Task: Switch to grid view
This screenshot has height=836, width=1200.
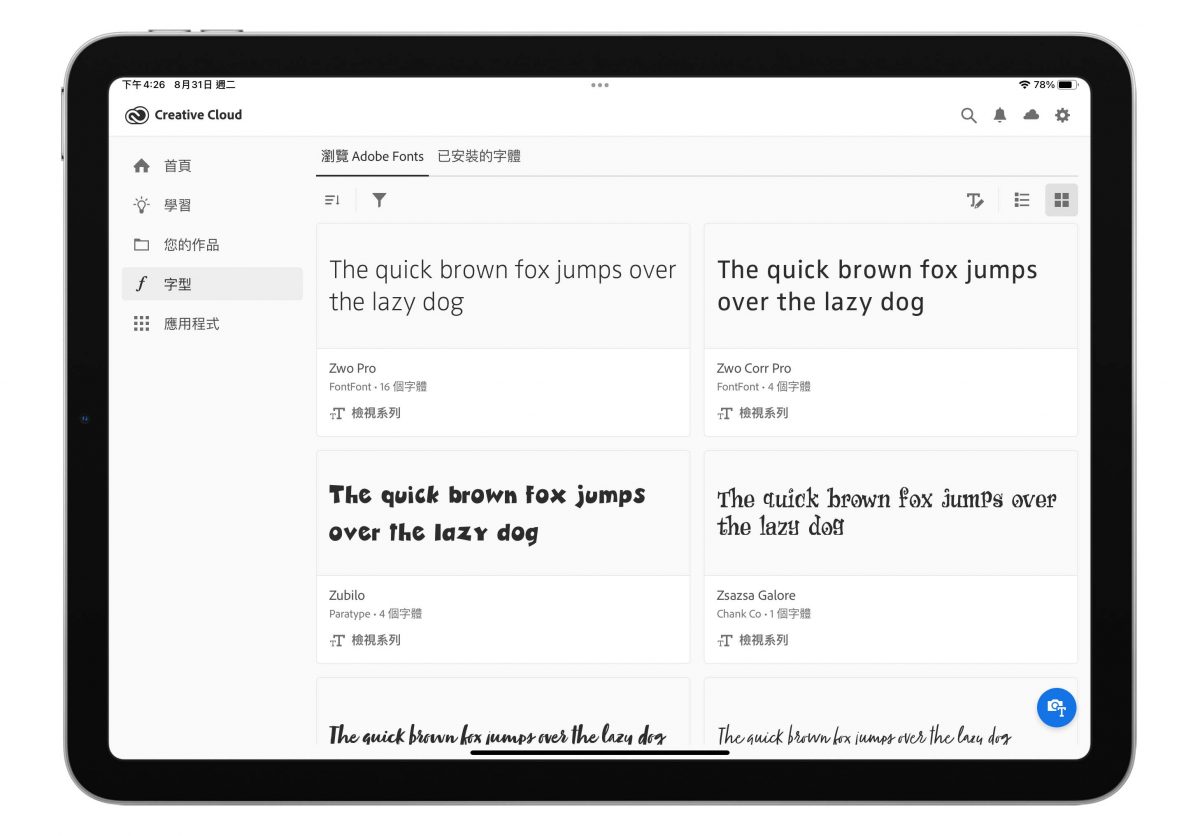Action: point(1062,200)
